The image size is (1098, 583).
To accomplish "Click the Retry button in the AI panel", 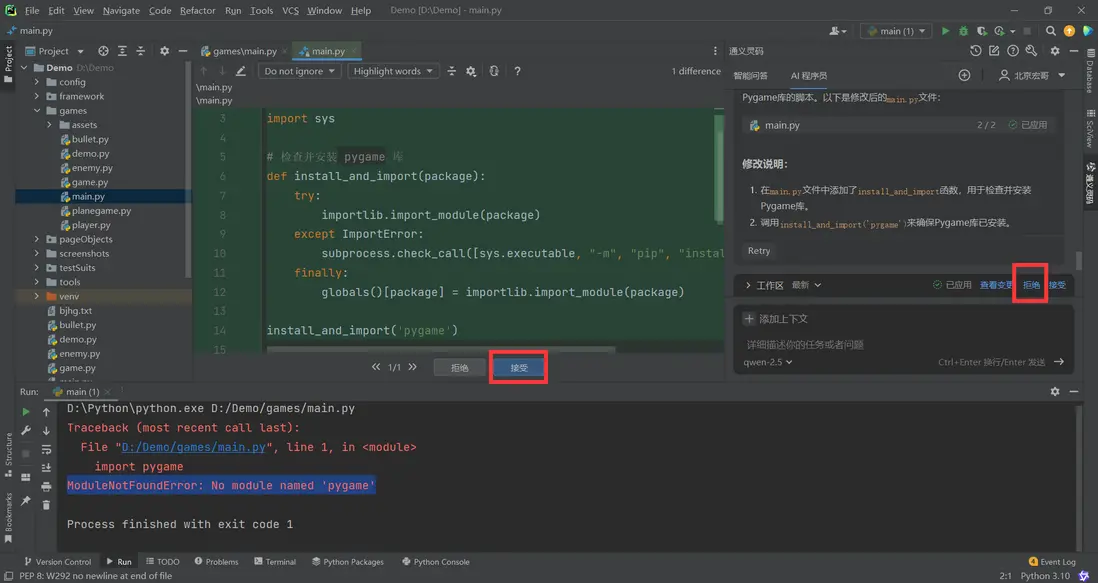I will (758, 251).
